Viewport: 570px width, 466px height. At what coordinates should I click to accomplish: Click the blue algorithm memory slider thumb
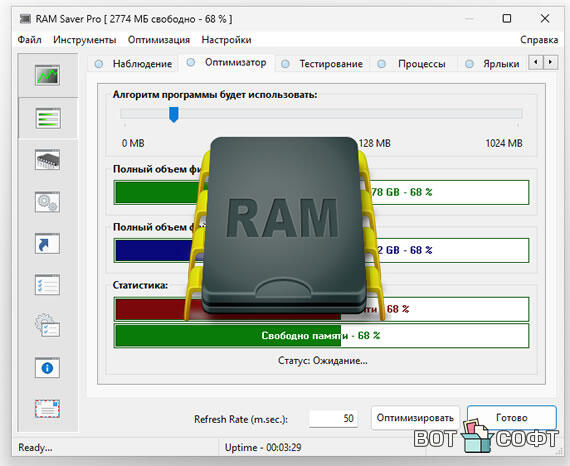tap(174, 115)
